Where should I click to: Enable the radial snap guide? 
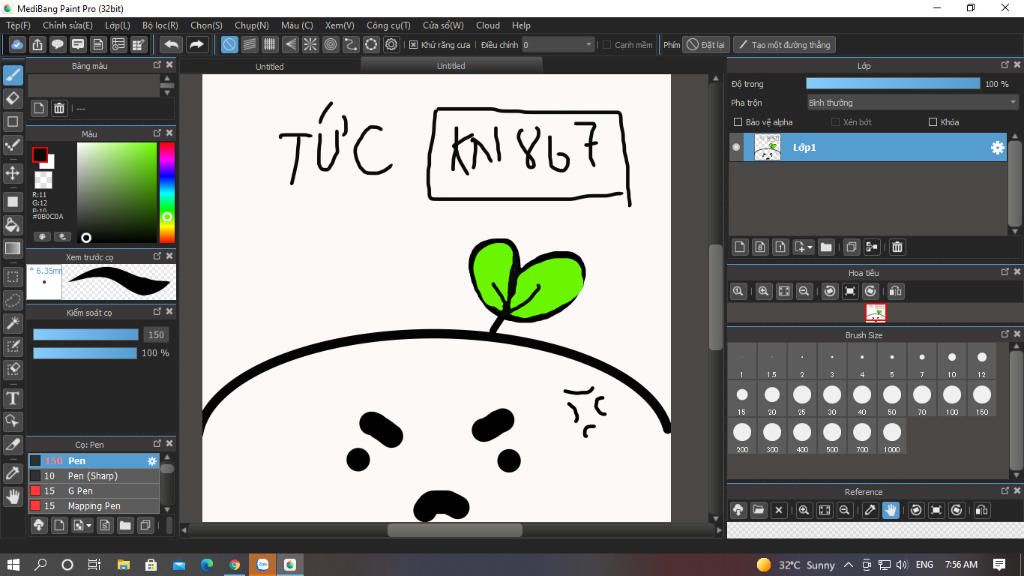click(x=310, y=44)
